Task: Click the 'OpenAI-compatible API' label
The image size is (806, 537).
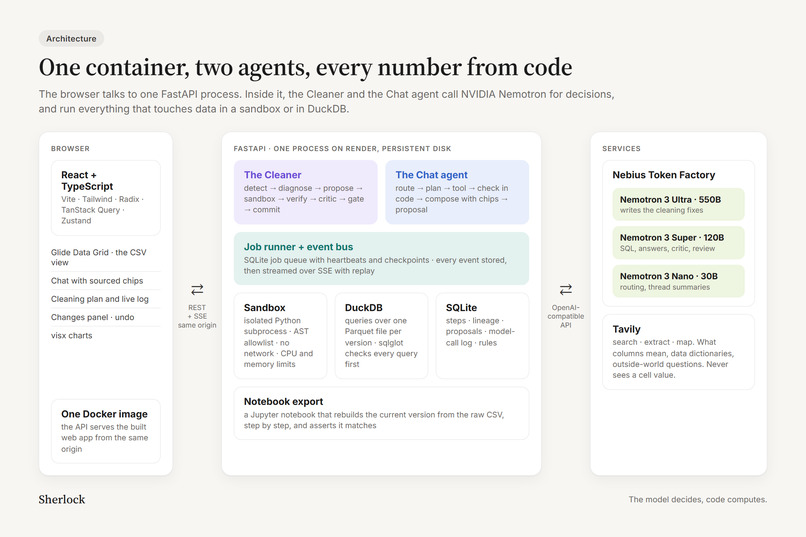Action: [x=565, y=316]
